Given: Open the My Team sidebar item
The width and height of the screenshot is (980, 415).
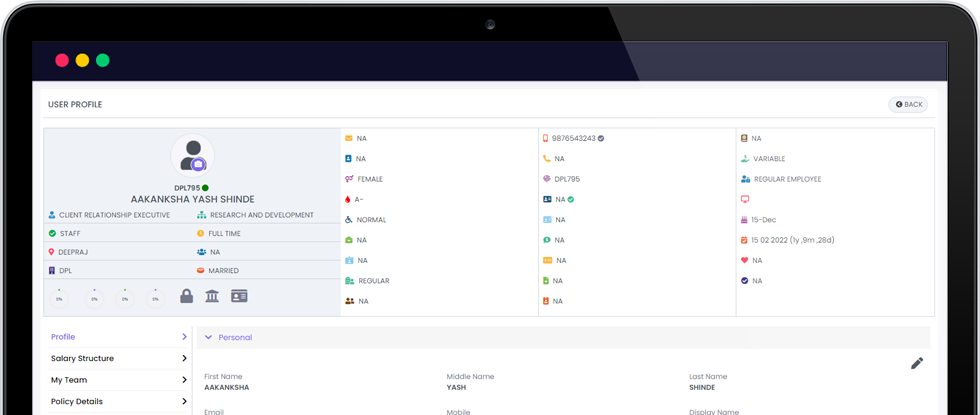Looking at the screenshot, I should (69, 380).
